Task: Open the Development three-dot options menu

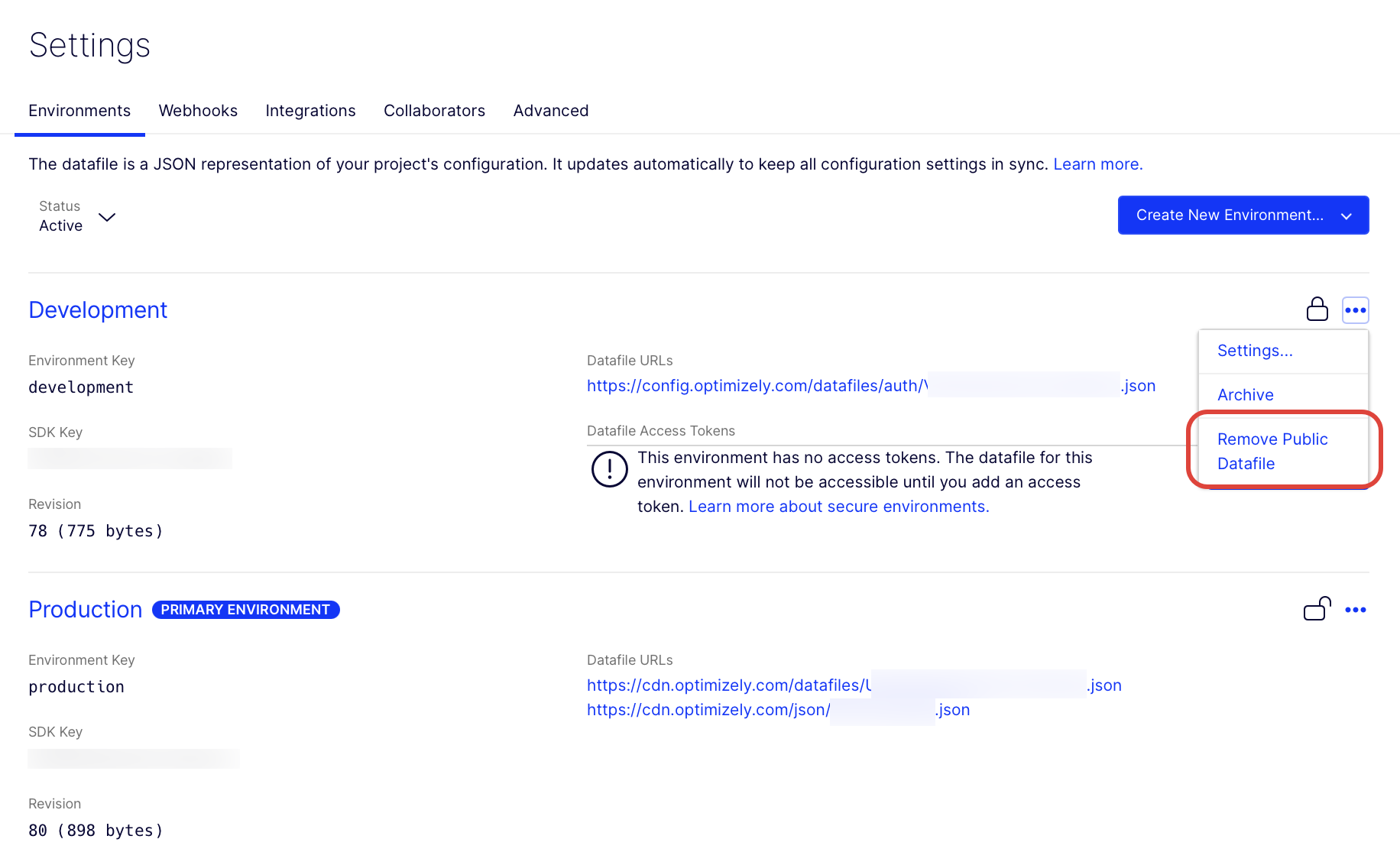Action: pyautogui.click(x=1355, y=310)
